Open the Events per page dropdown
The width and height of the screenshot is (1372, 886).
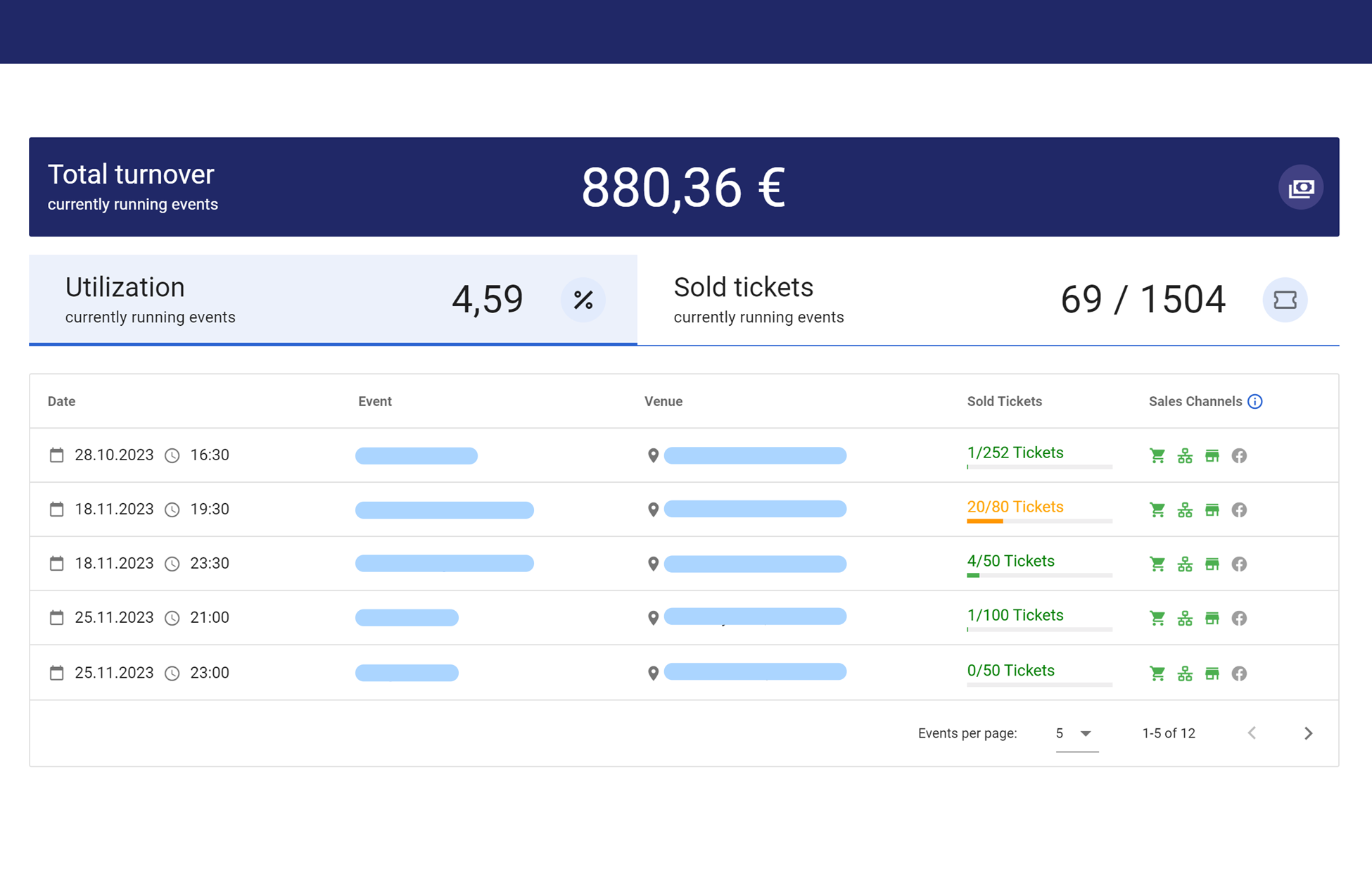(x=1076, y=733)
